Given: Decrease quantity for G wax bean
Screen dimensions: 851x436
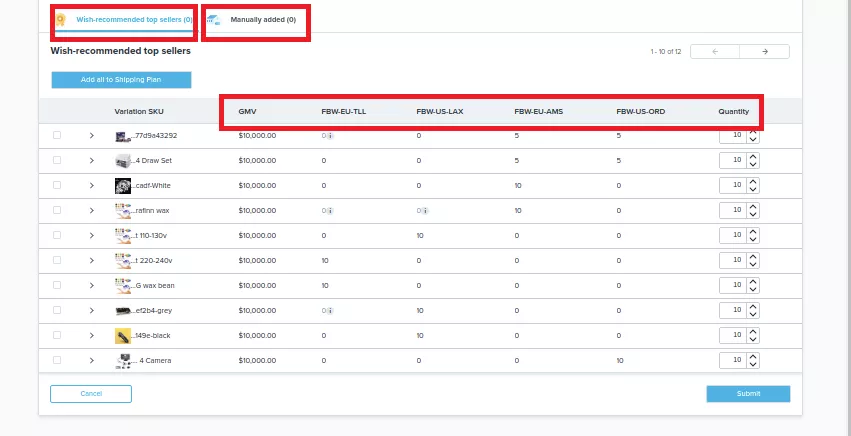Looking at the screenshot, I should pos(753,289).
